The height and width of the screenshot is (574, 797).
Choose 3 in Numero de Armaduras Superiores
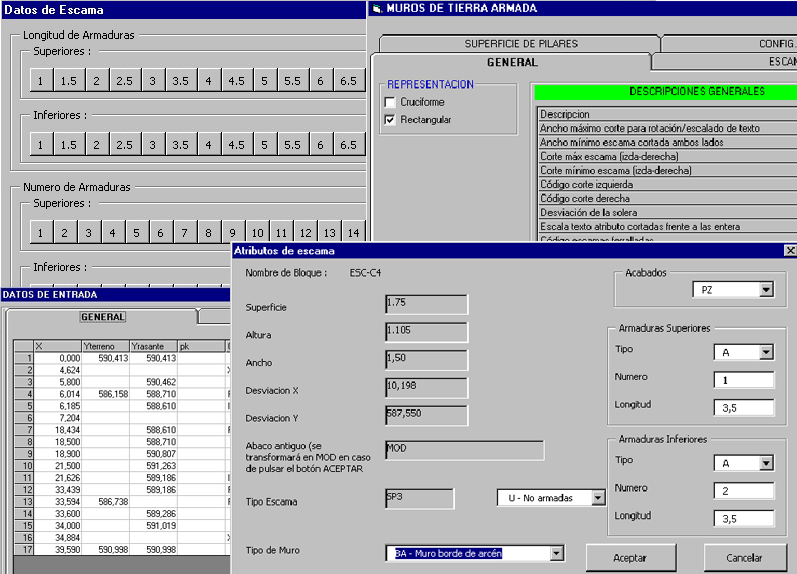pyautogui.click(x=88, y=233)
